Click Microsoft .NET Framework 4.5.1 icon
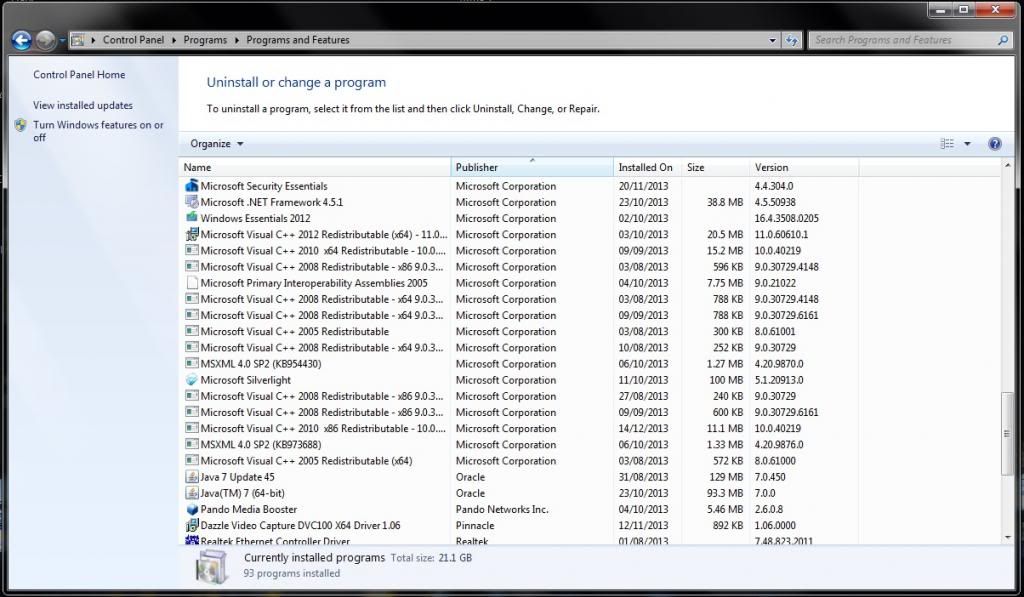Viewport: 1024px width, 597px height. coord(191,202)
